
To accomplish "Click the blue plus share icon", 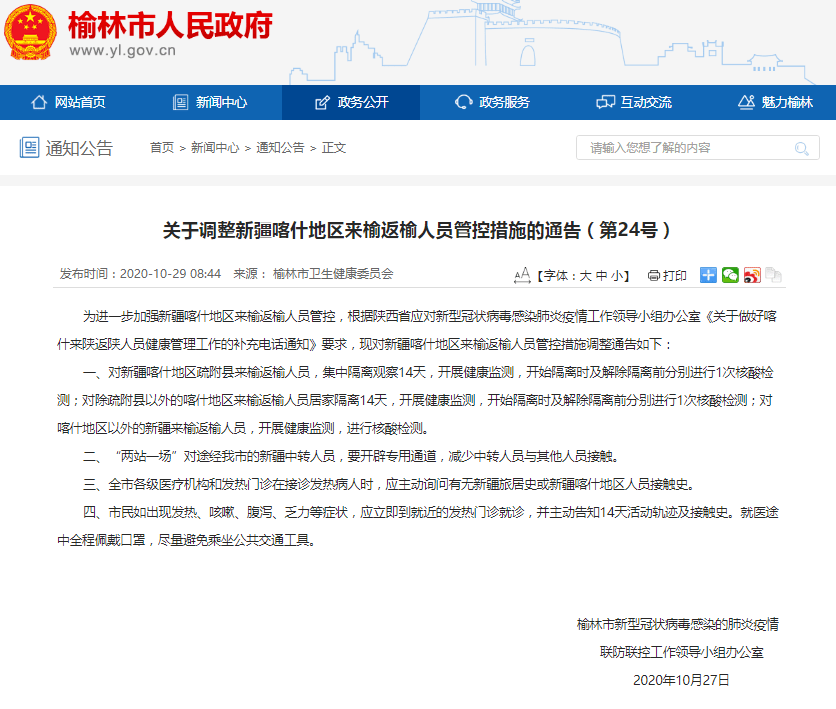I will pos(708,275).
